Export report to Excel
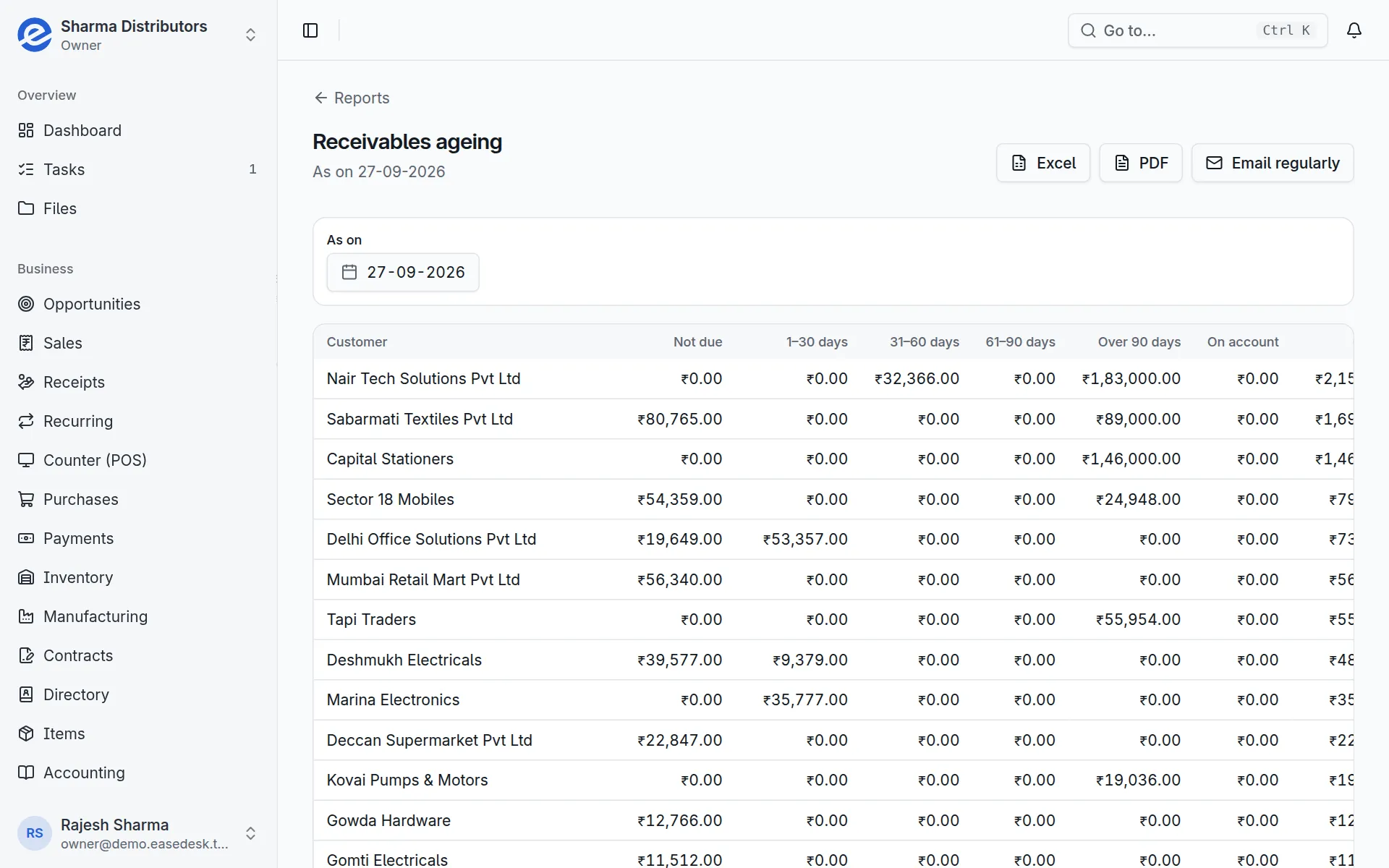Viewport: 1389px width, 868px height. (x=1043, y=163)
